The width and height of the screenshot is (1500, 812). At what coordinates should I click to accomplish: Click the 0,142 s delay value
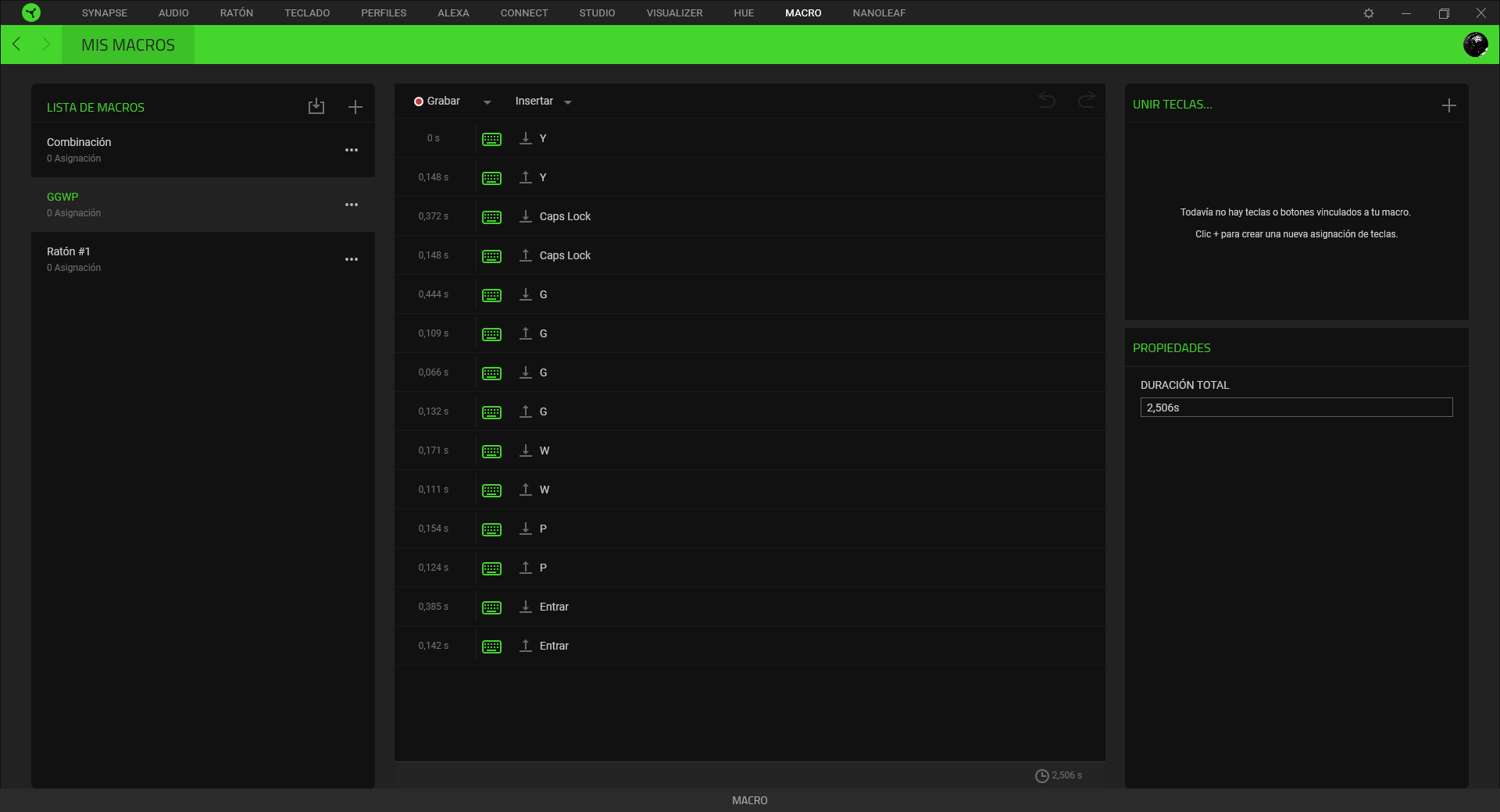(x=434, y=646)
